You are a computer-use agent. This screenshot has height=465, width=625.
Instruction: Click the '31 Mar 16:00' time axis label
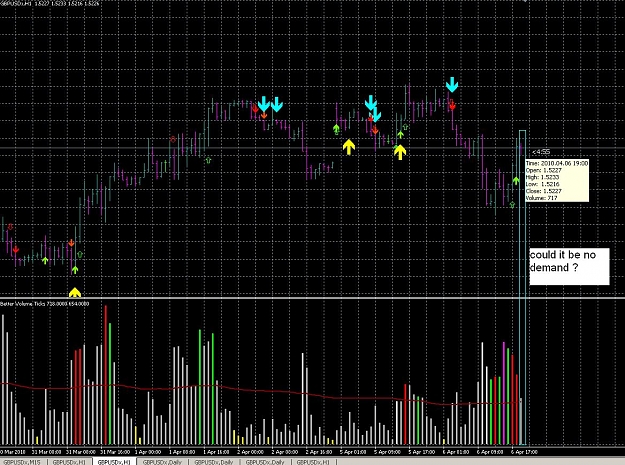(x=115, y=452)
